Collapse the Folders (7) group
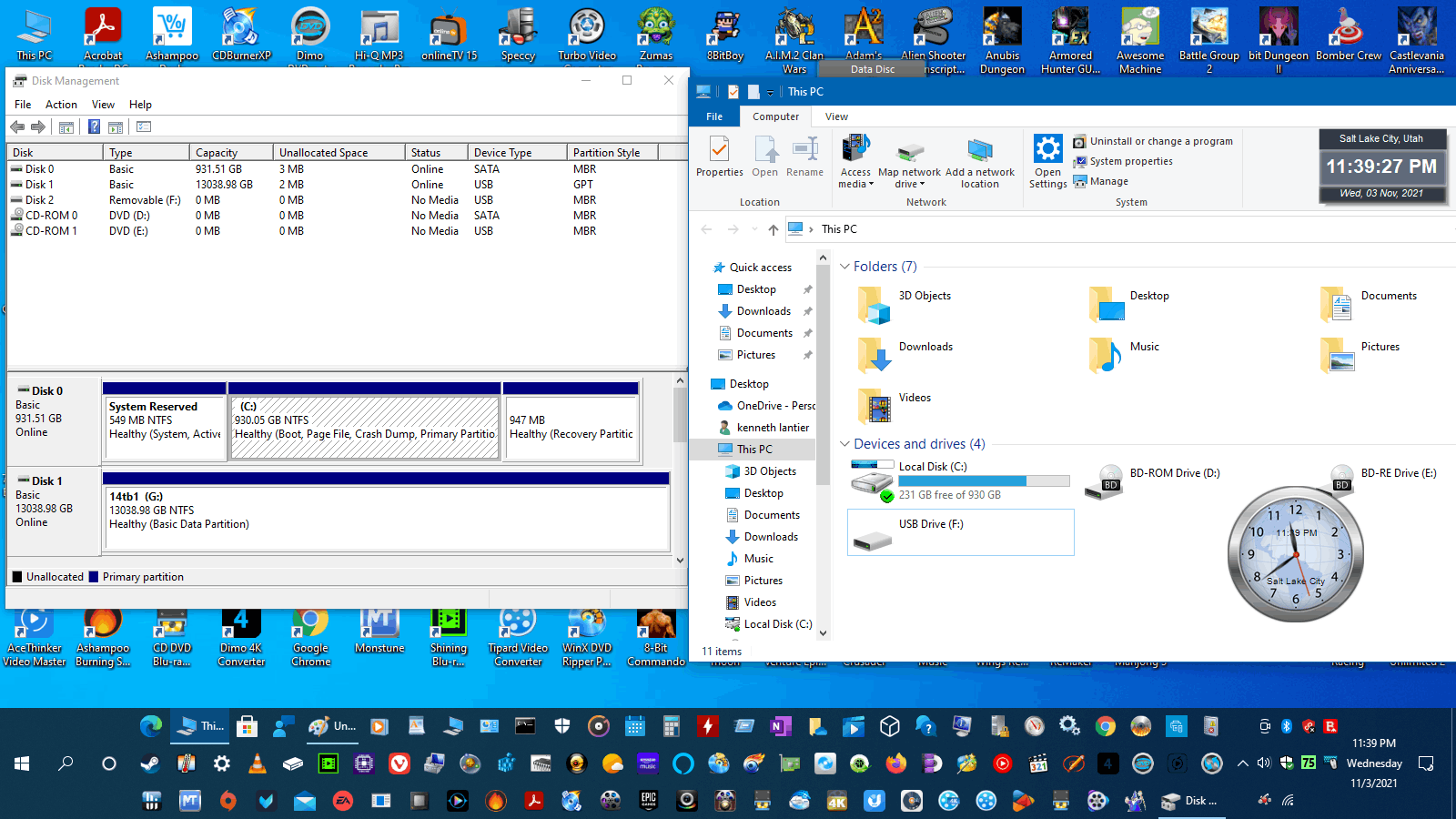 844,267
